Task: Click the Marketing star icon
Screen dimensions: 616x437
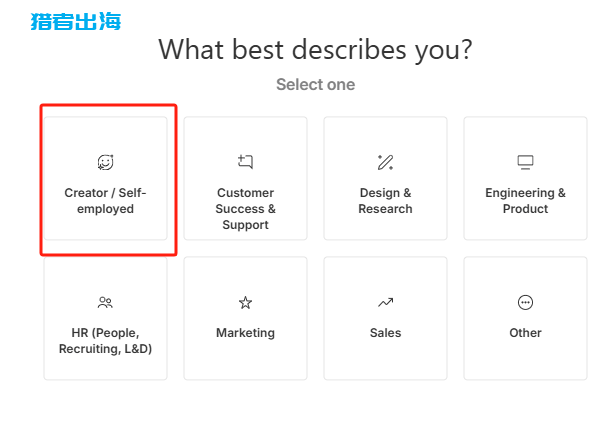Action: tap(246, 302)
